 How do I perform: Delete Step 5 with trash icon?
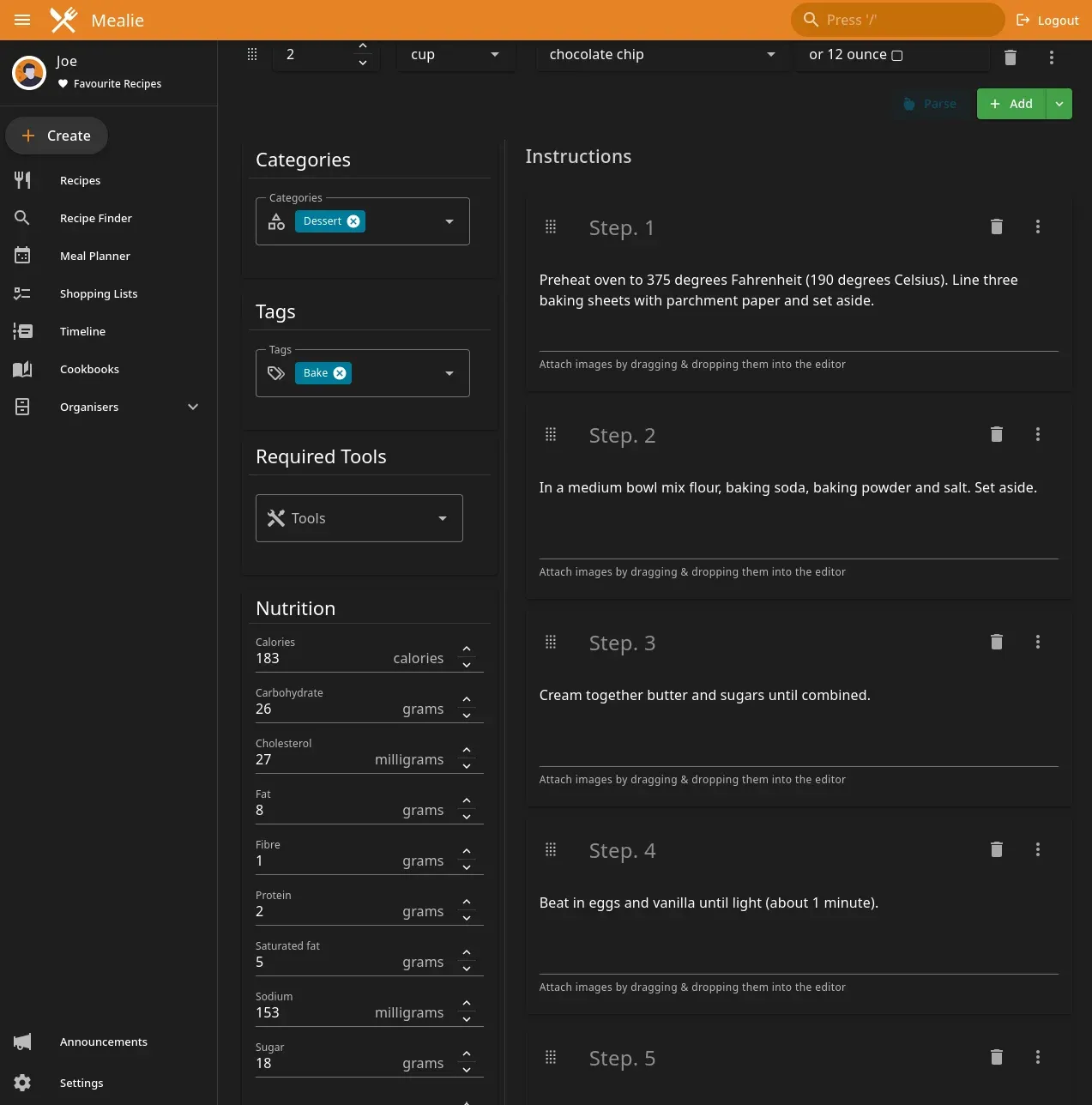(x=997, y=1057)
